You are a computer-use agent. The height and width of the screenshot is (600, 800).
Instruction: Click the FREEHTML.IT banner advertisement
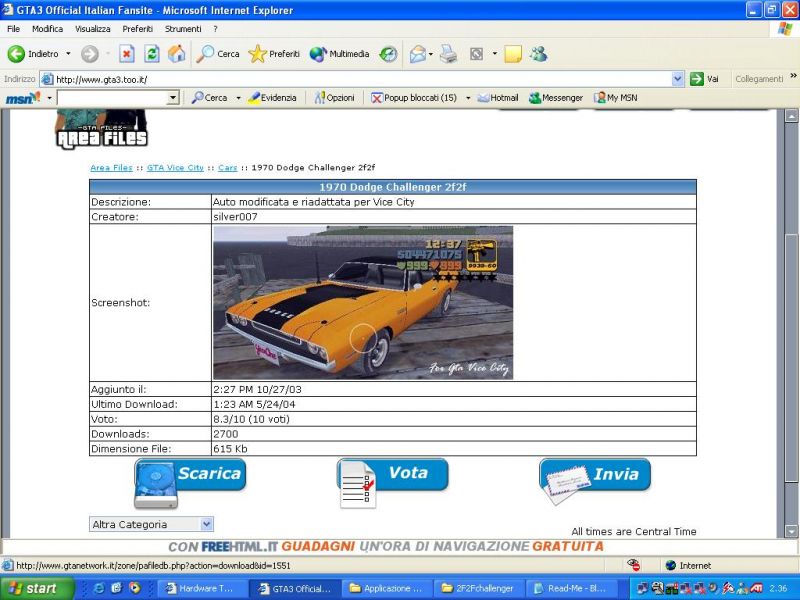[x=386, y=546]
